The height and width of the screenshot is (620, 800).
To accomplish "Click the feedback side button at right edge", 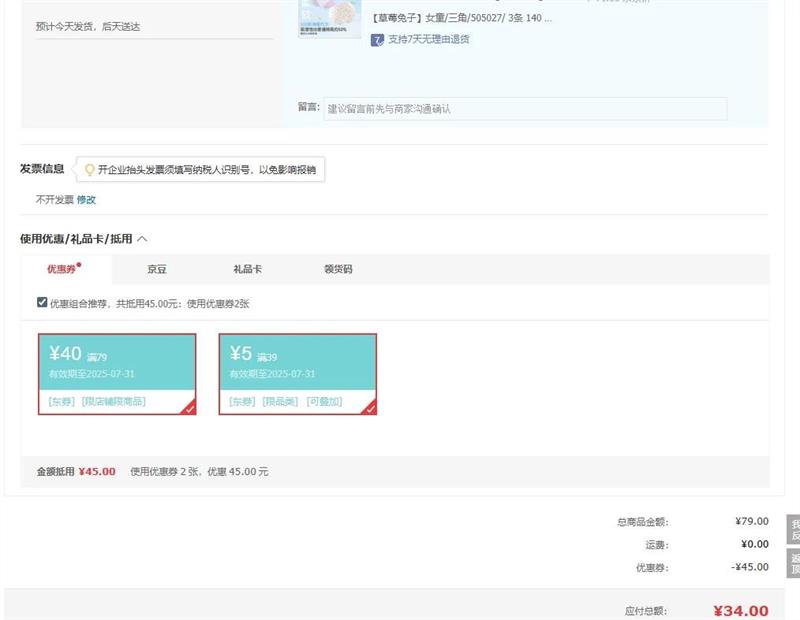I will click(794, 530).
